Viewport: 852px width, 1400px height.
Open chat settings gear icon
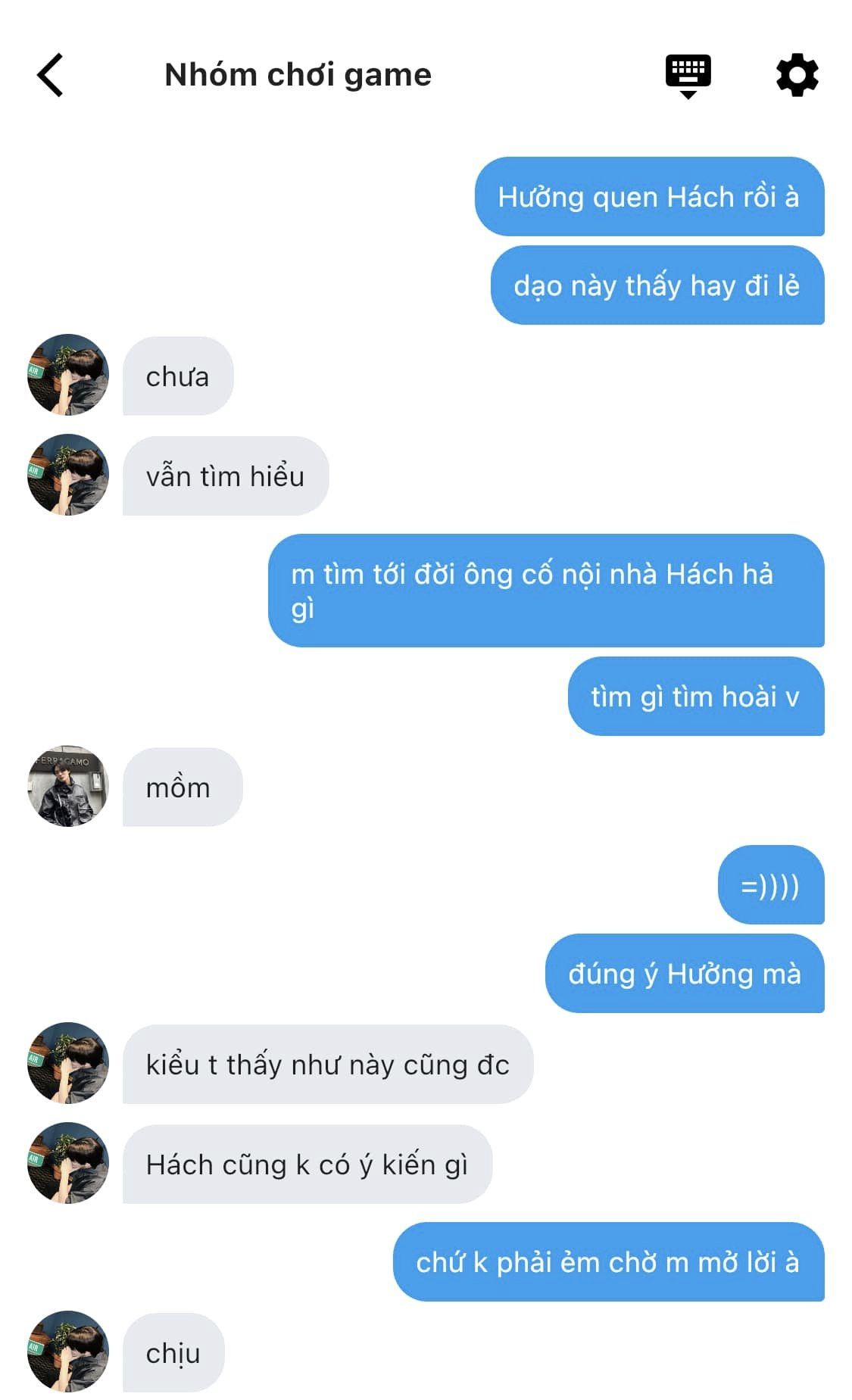click(x=797, y=75)
